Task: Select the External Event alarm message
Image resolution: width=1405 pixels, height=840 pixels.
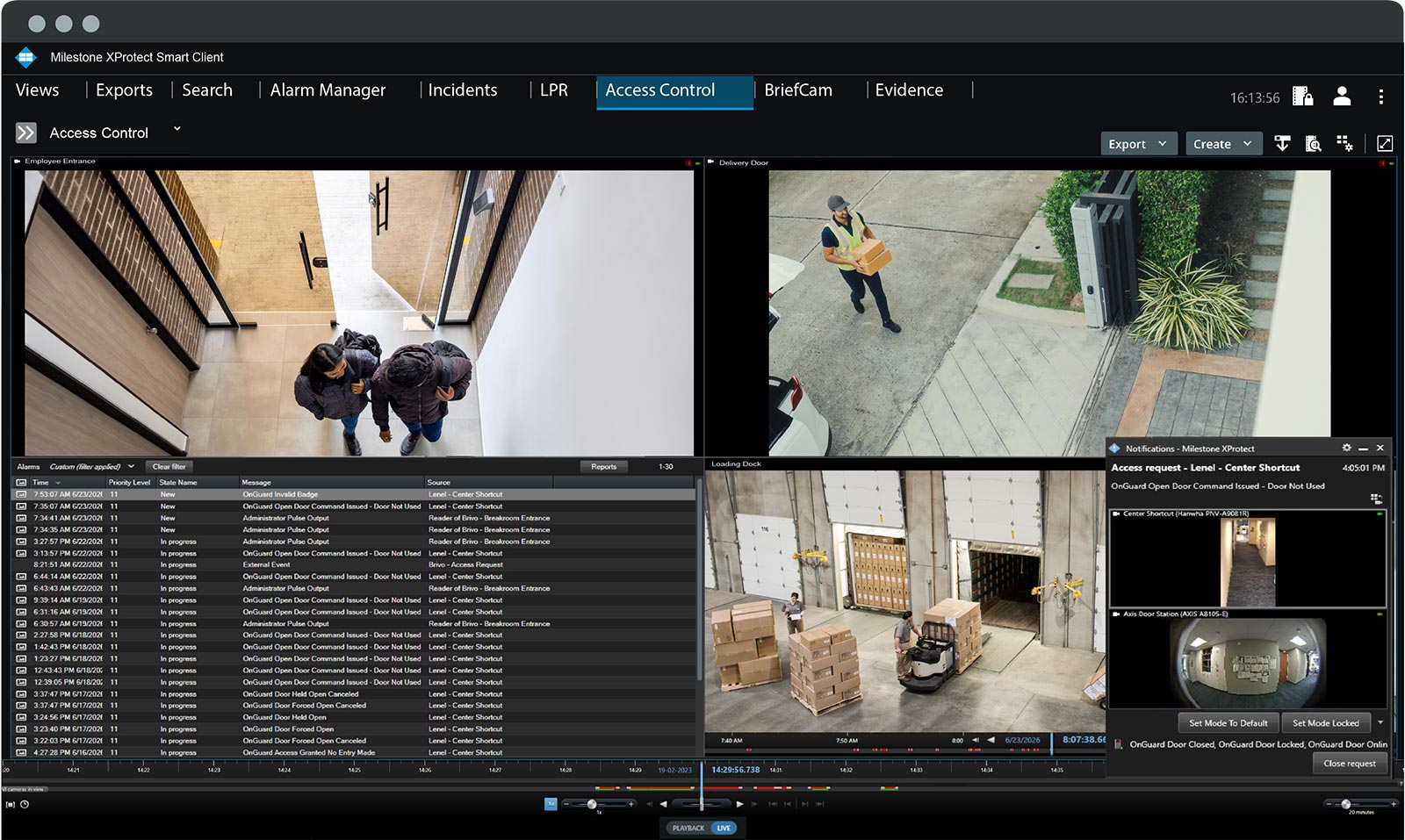Action: (266, 565)
